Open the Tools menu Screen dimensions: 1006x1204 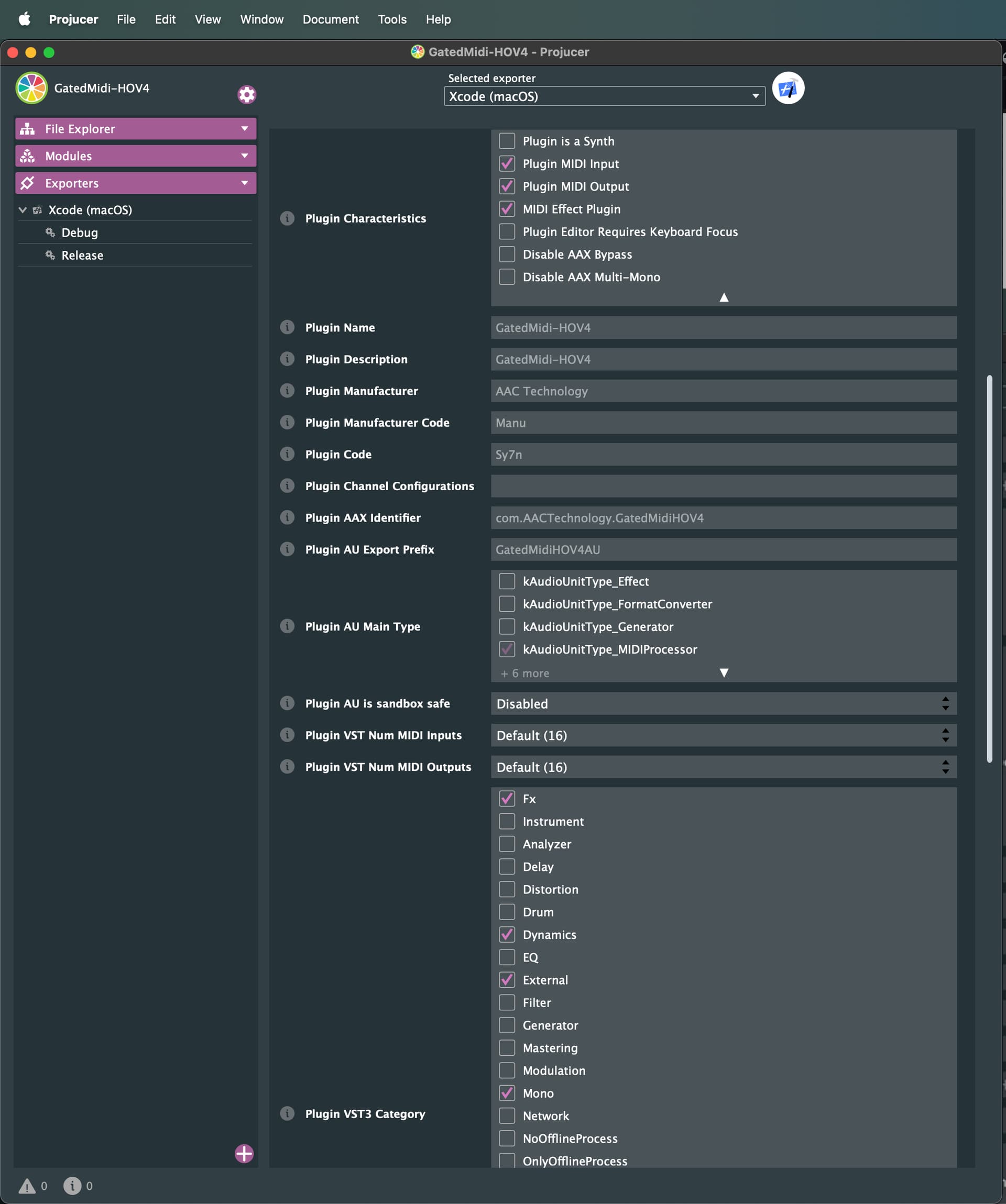tap(392, 19)
